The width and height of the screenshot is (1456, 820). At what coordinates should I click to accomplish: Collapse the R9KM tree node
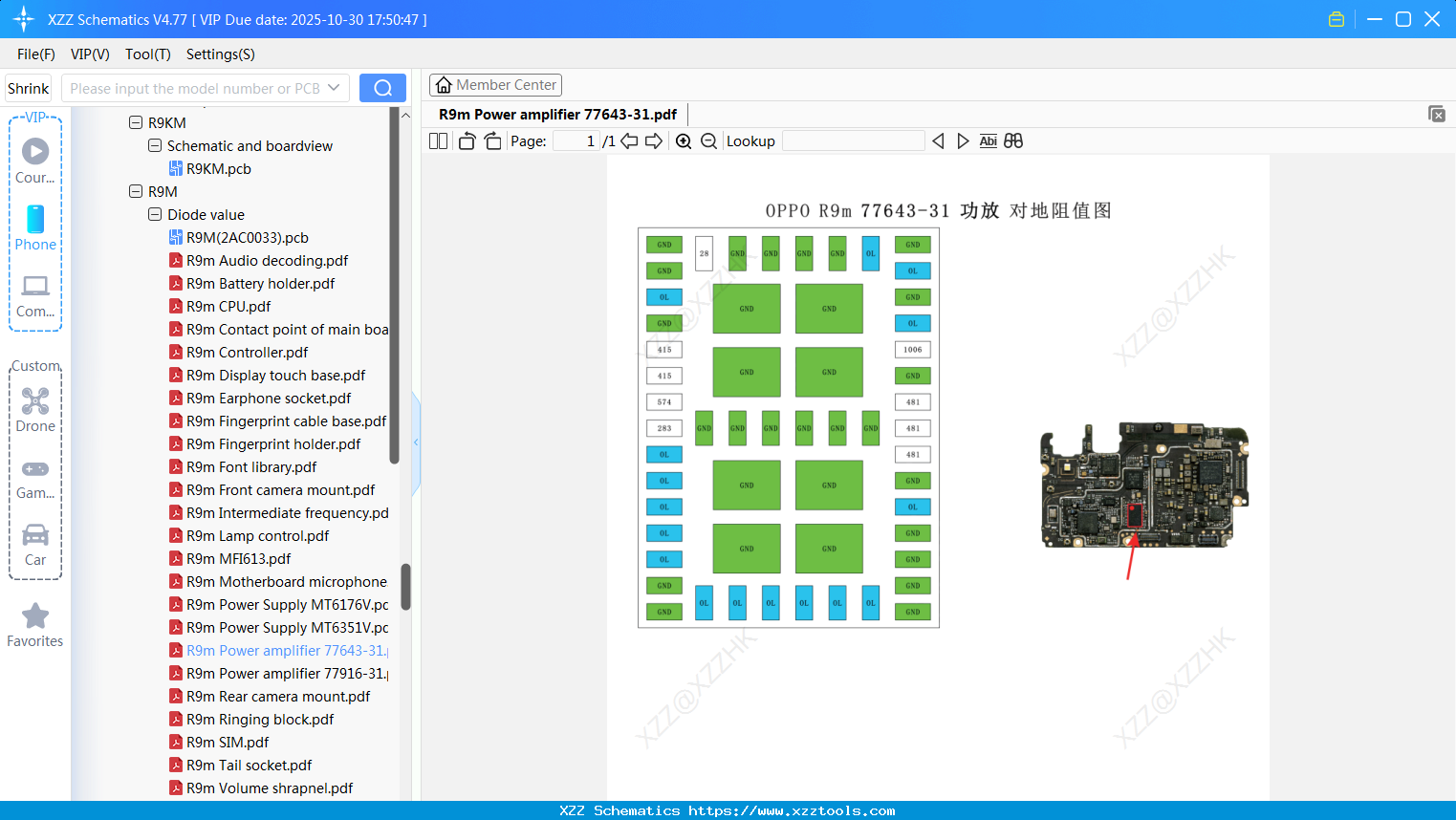[136, 122]
